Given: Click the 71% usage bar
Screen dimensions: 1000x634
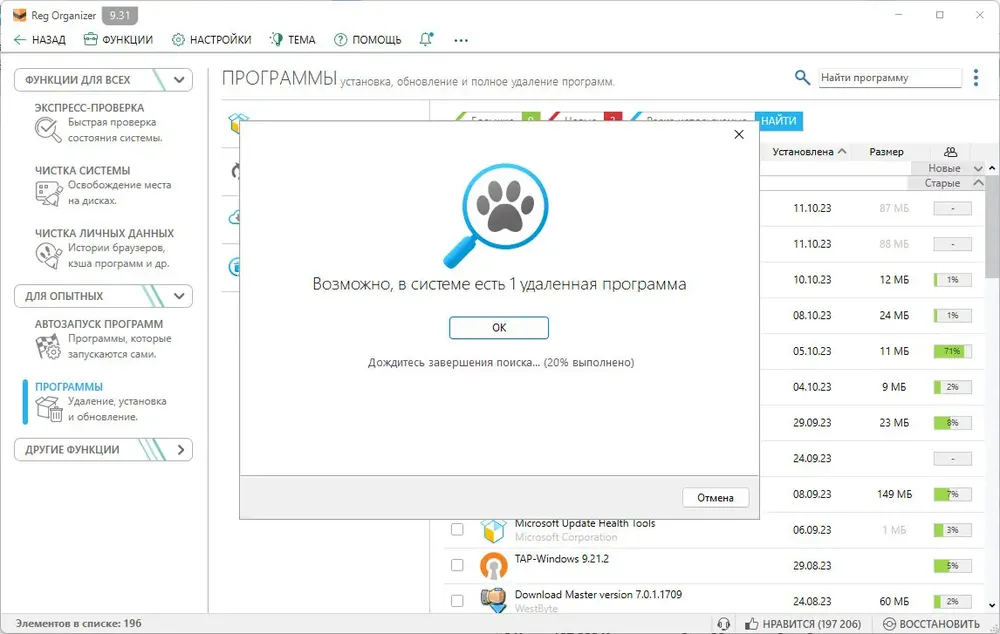Looking at the screenshot, I should click(952, 351).
